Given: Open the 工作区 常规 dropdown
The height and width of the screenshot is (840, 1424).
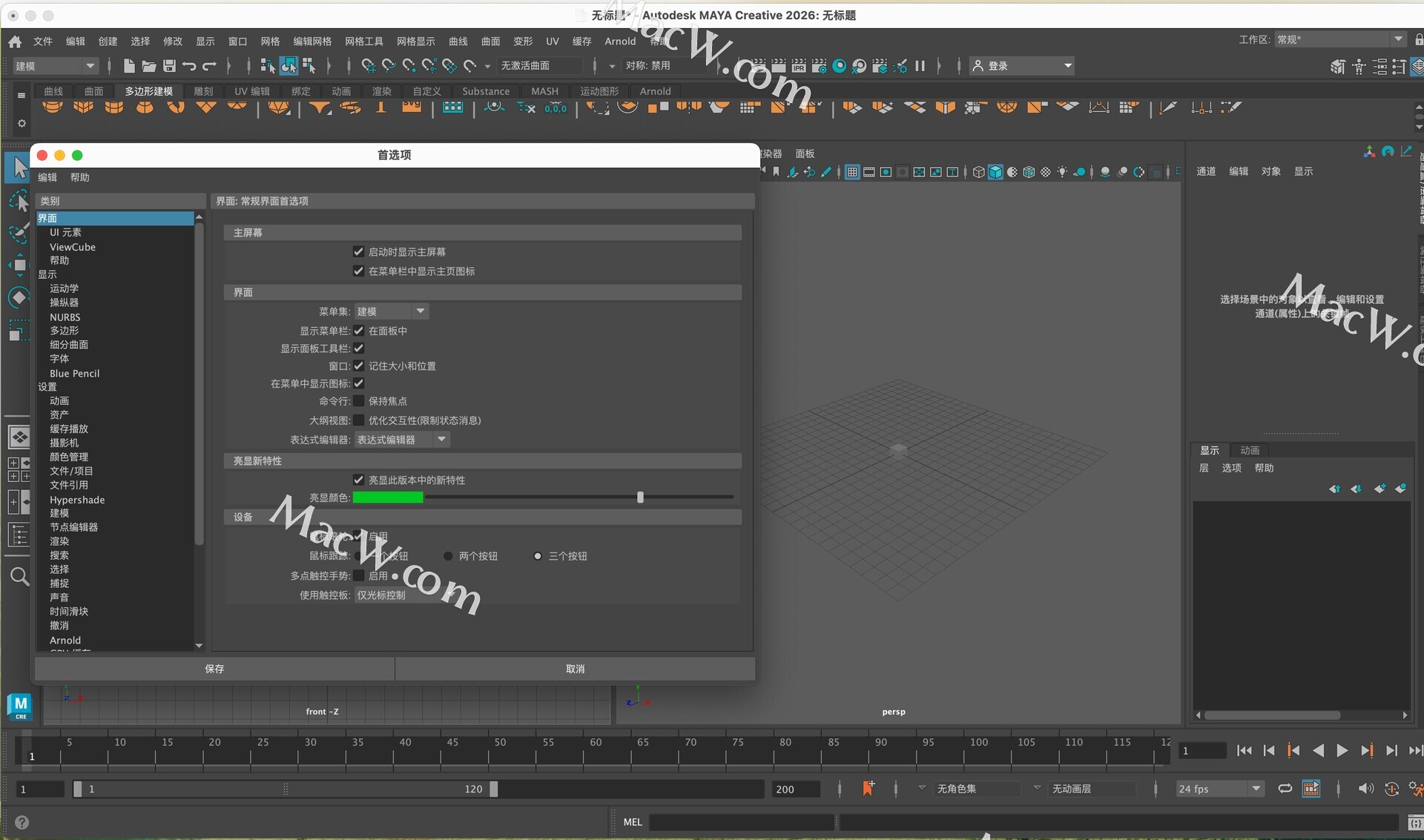Looking at the screenshot, I should click(1339, 39).
